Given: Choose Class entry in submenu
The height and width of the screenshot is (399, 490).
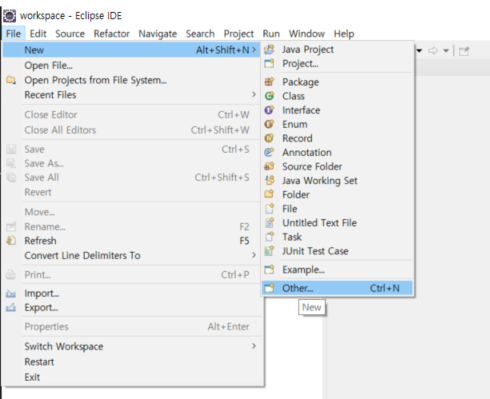Looking at the screenshot, I should pyautogui.click(x=337, y=96).
